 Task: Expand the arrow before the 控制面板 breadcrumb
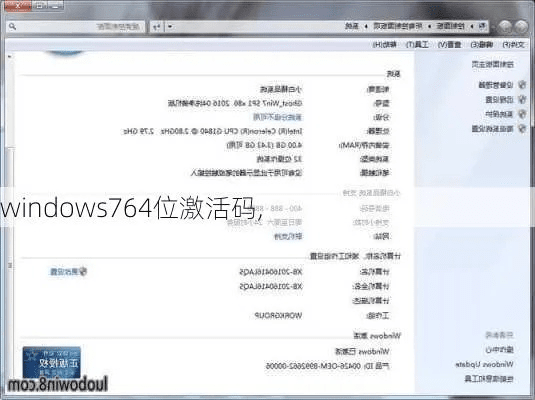472,26
